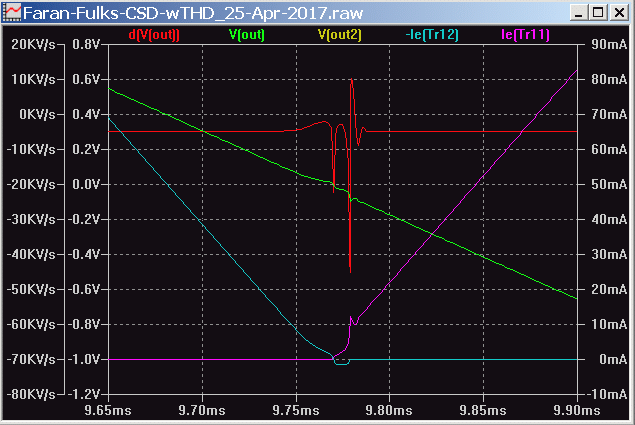635x425 pixels.
Task: Click the 0mA right axis label
Action: (x=613, y=359)
